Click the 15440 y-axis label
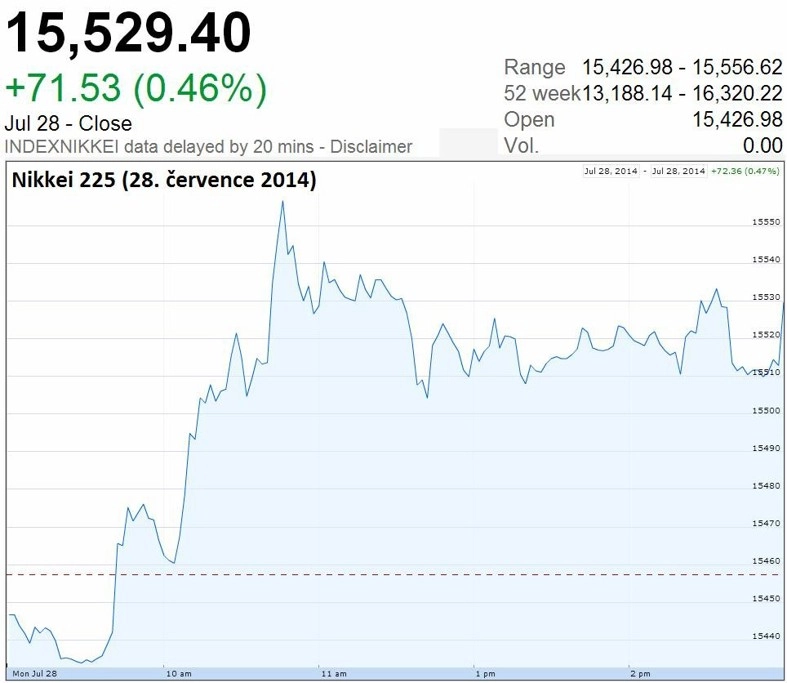Image resolution: width=787 pixels, height=683 pixels. pyautogui.click(x=766, y=636)
